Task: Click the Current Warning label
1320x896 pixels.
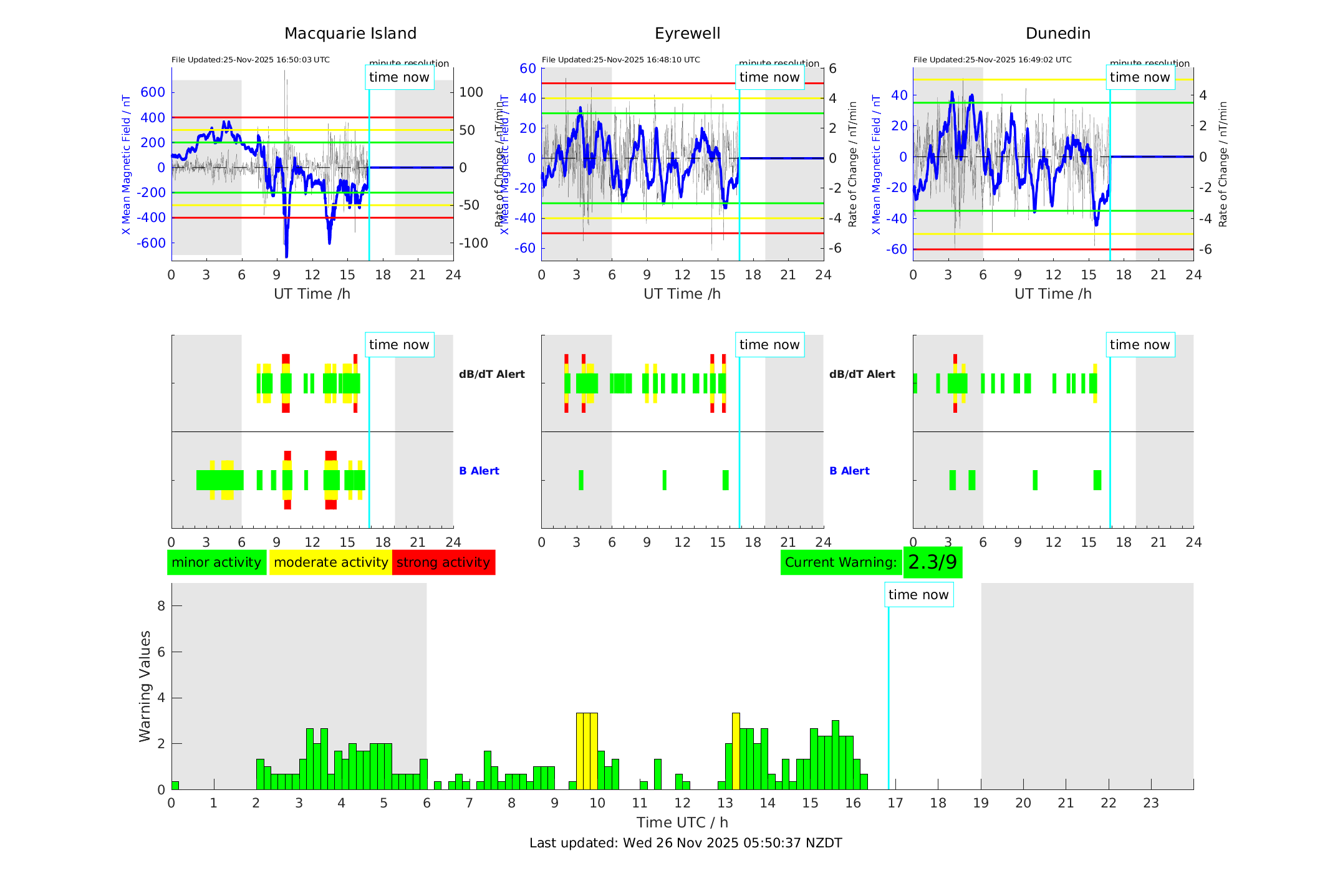Action: click(841, 562)
